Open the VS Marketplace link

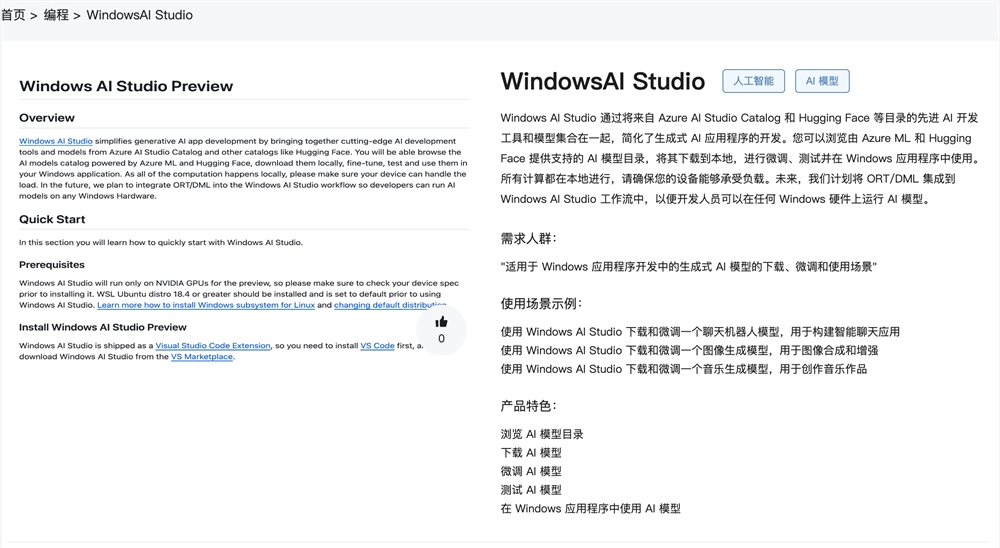(202, 357)
